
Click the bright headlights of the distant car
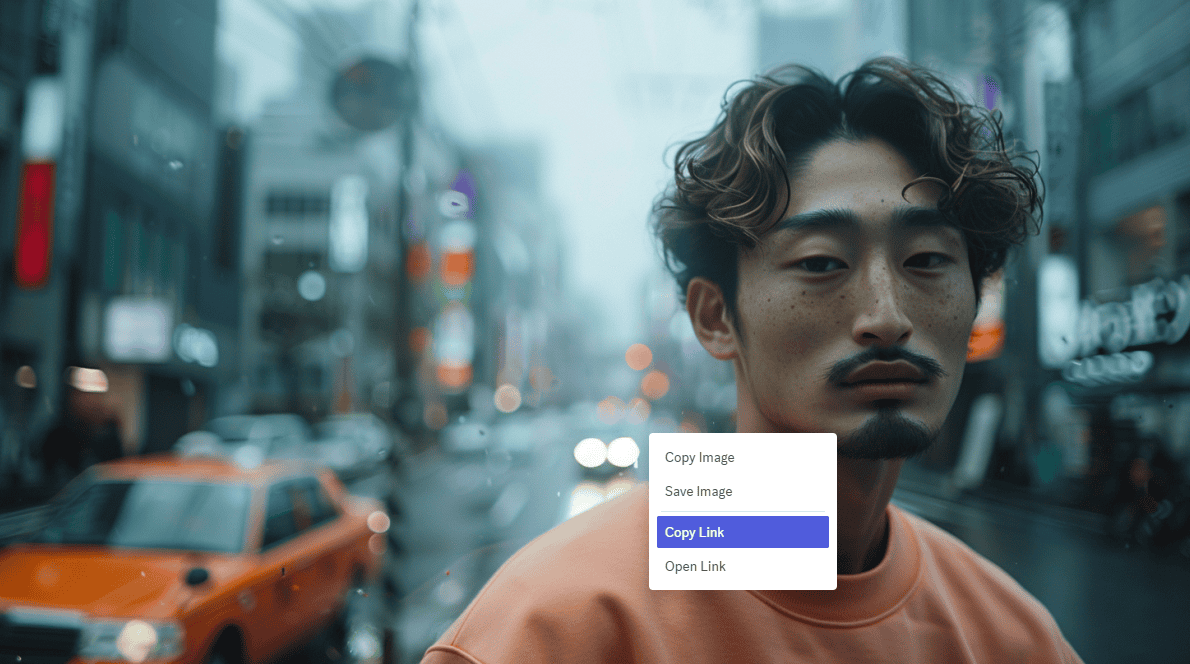pos(606,453)
